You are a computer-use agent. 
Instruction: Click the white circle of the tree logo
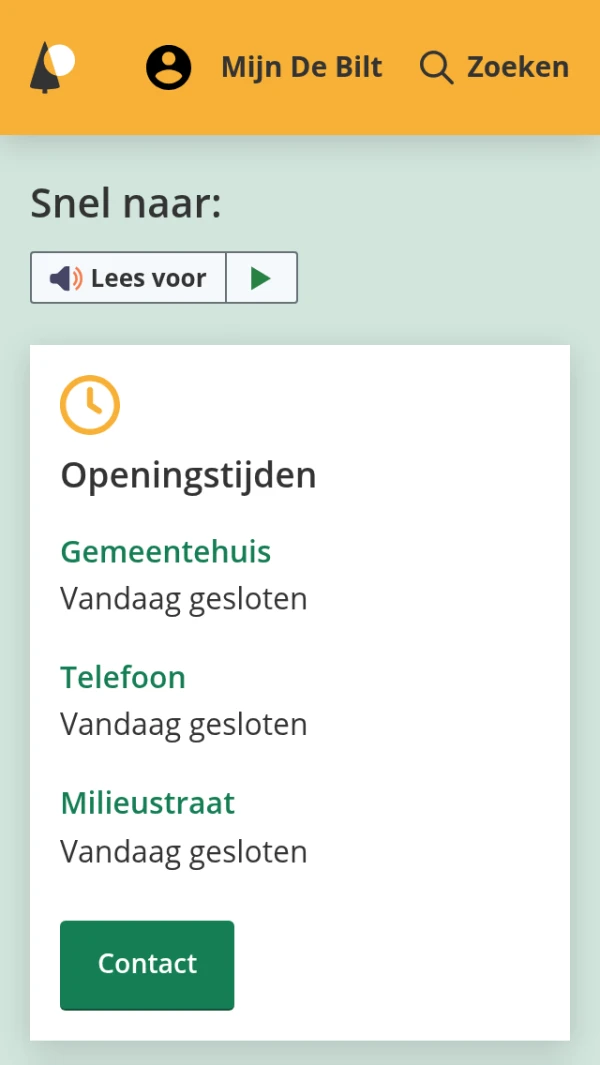coord(60,61)
